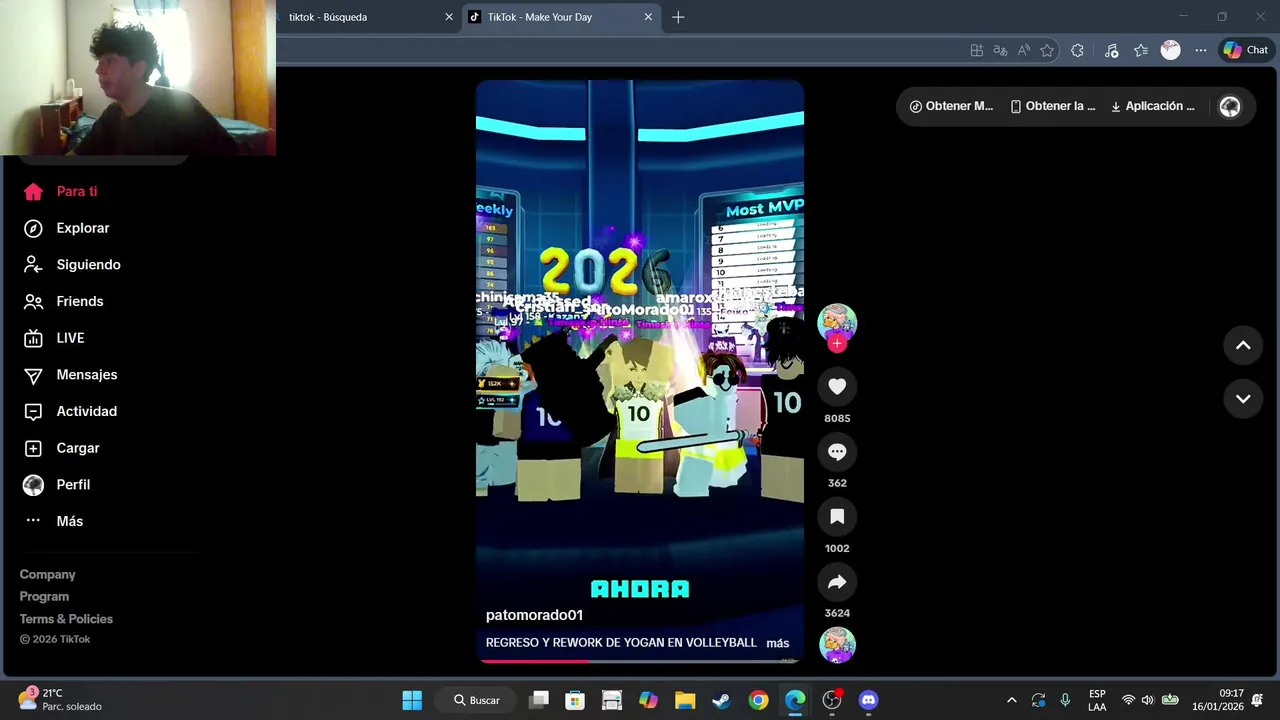Open the Windows Start menu

(x=412, y=700)
